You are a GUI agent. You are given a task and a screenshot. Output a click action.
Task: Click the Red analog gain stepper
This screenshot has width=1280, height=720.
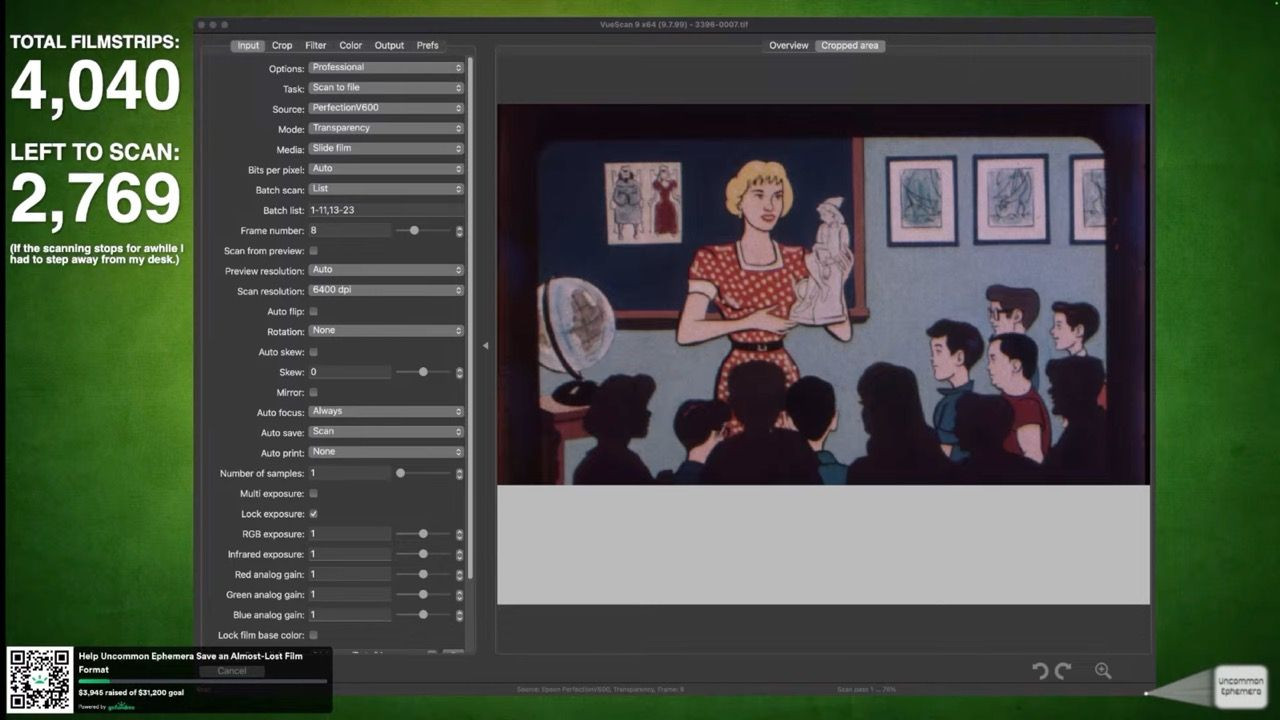459,574
